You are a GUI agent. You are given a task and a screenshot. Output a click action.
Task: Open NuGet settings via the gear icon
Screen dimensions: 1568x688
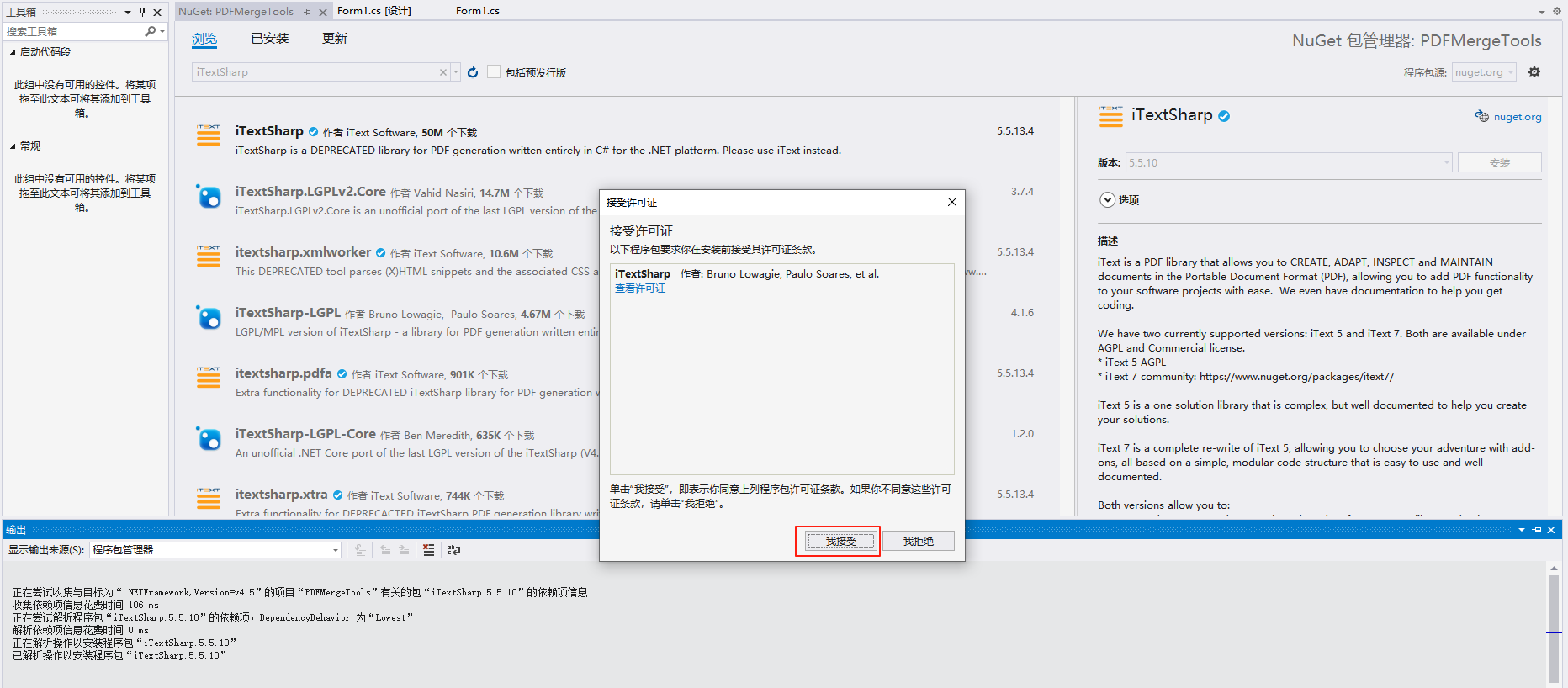1534,72
